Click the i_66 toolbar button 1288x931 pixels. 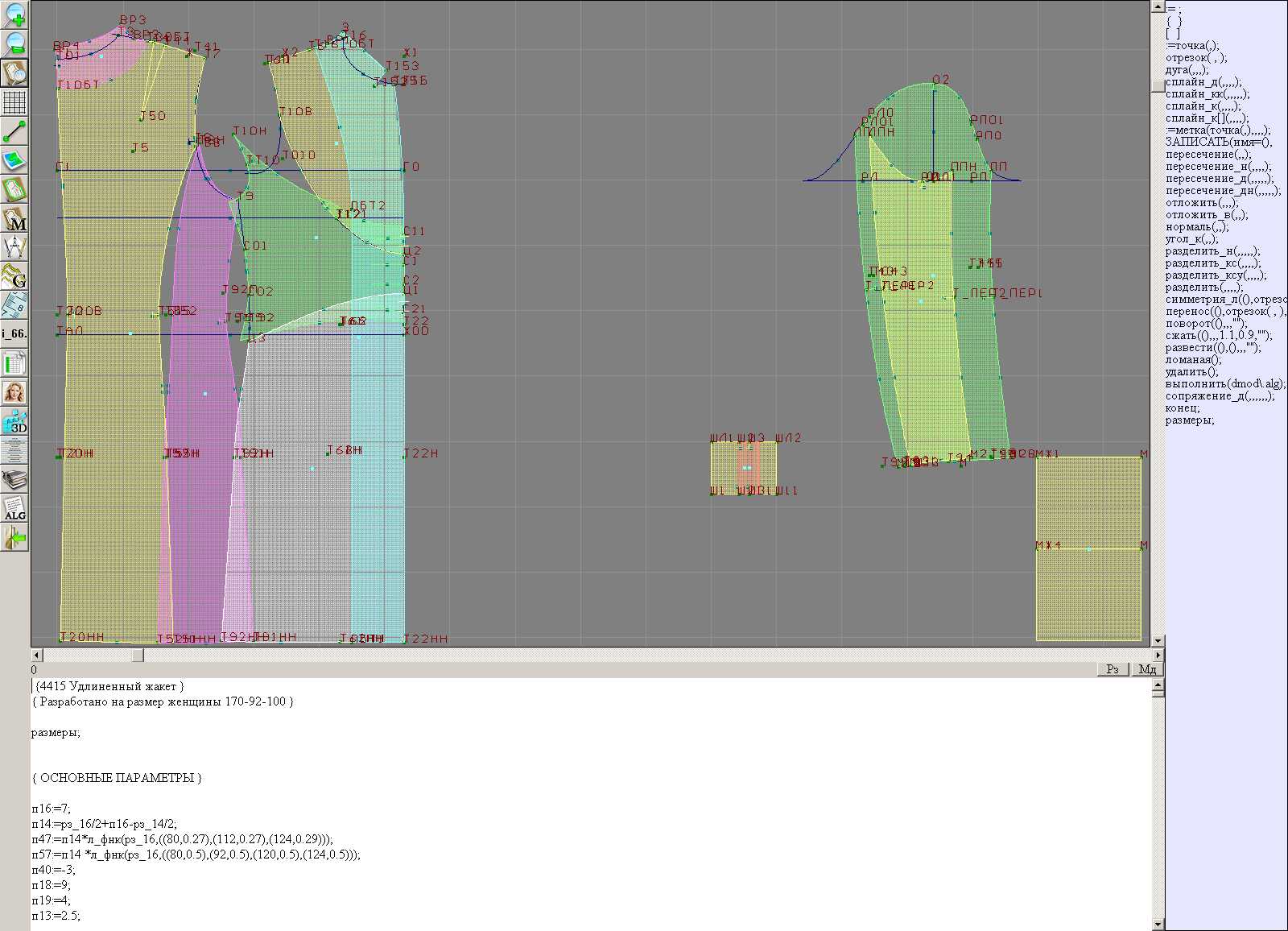click(14, 333)
